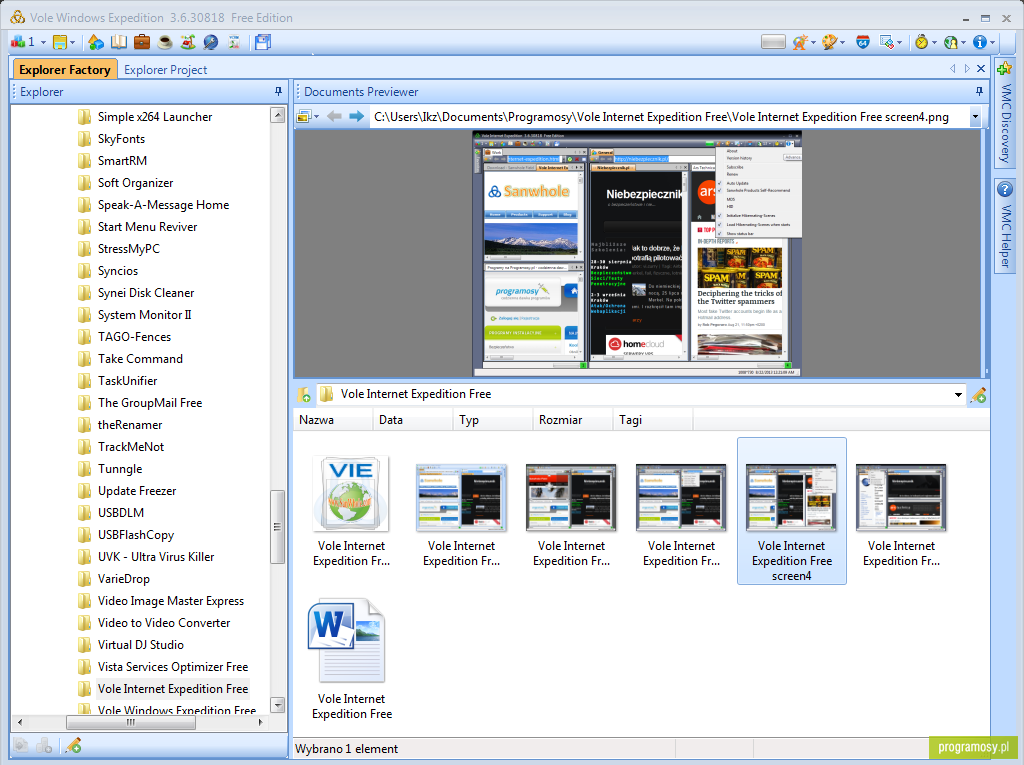Viewport: 1024px width, 765px height.
Task: Switch to the Explorer Factory tab
Action: pyautogui.click(x=65, y=69)
